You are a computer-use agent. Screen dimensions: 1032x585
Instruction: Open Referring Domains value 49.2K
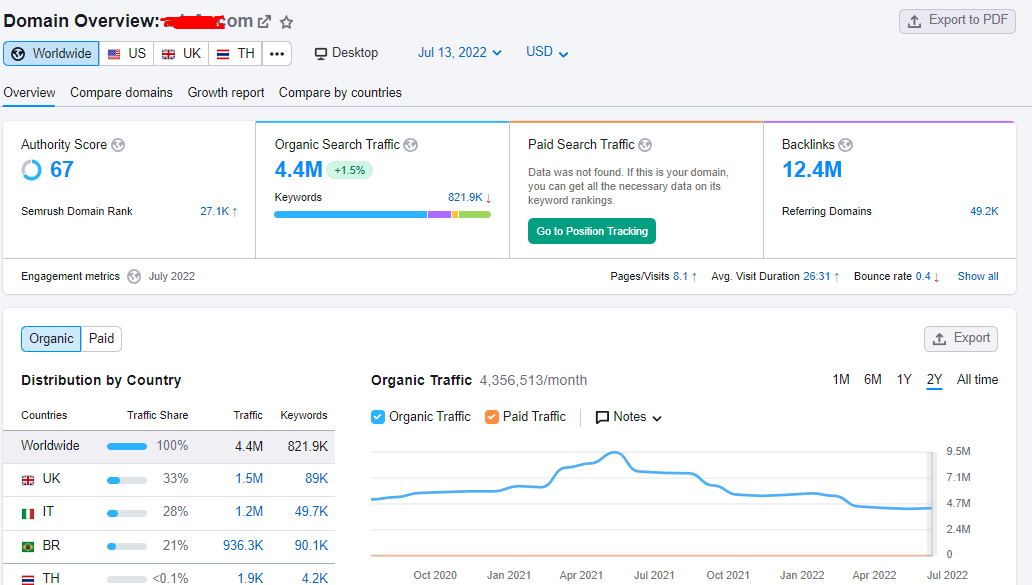point(984,211)
